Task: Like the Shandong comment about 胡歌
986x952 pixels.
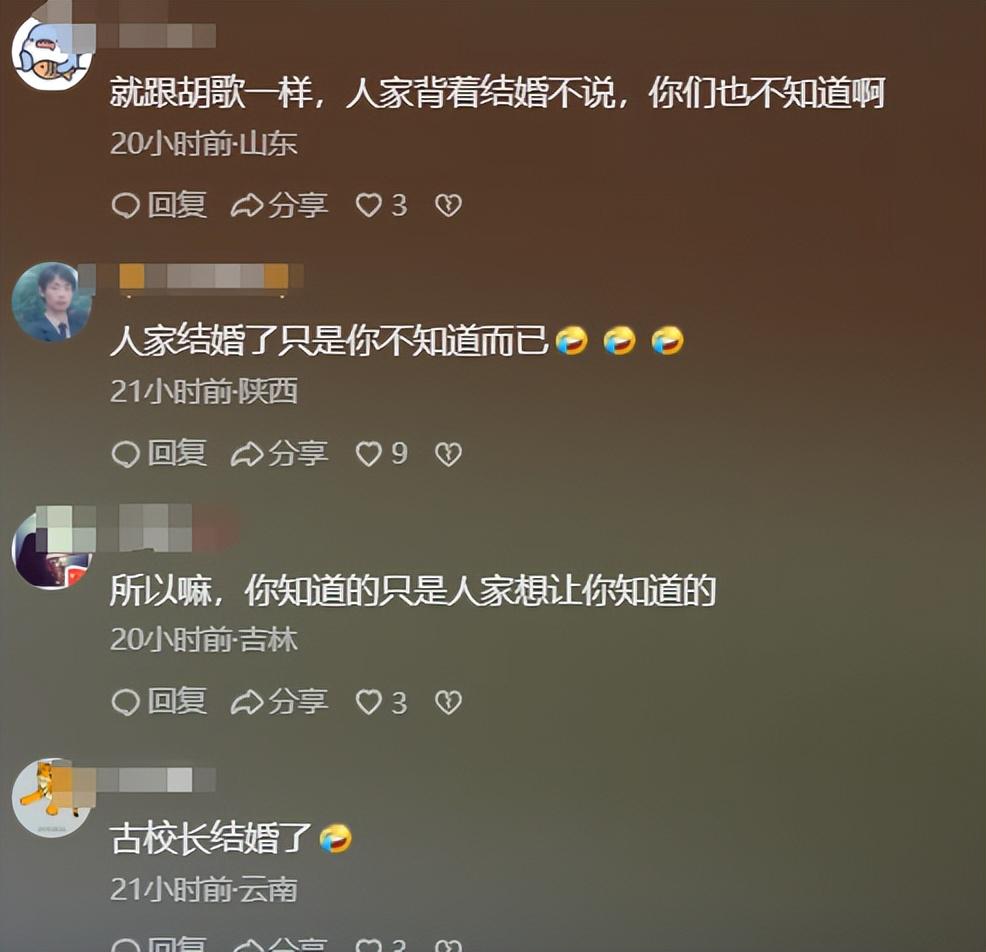Action: click(381, 205)
